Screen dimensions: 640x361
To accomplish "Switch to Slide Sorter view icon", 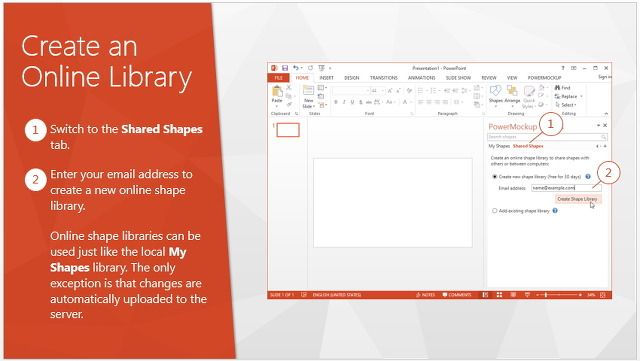I will click(499, 295).
